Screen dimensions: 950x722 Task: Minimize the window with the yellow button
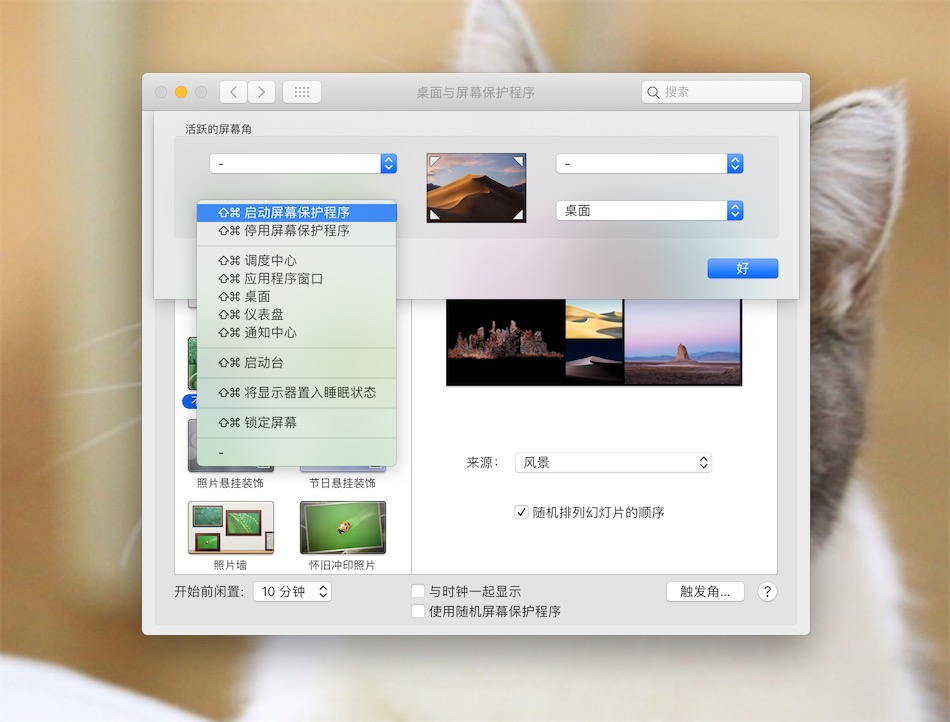[x=181, y=92]
